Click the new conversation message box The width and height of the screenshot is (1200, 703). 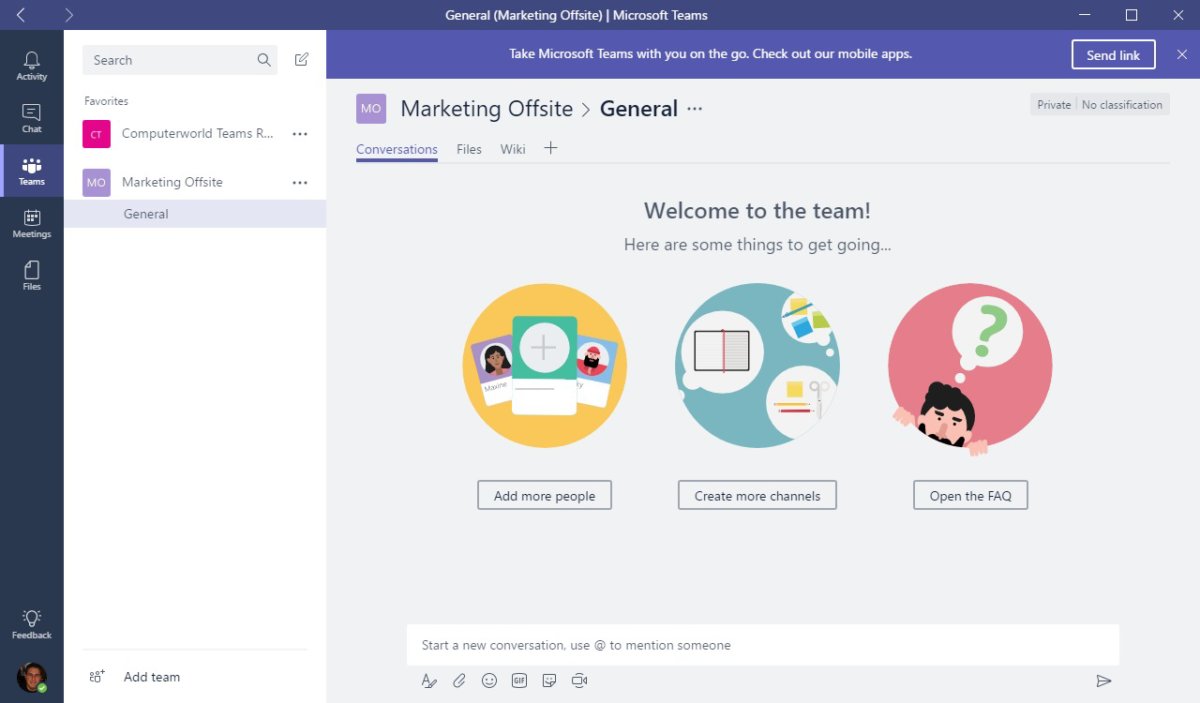click(762, 645)
